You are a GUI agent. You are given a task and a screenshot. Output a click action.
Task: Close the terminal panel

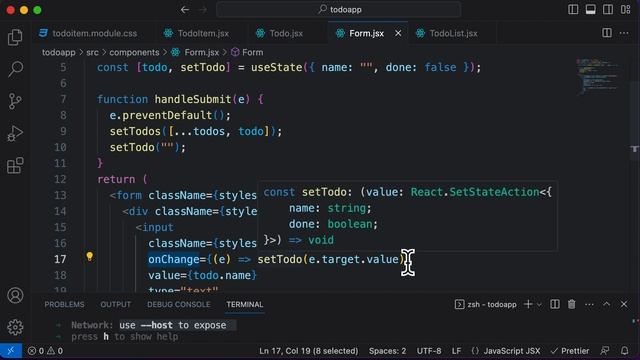(x=624, y=304)
